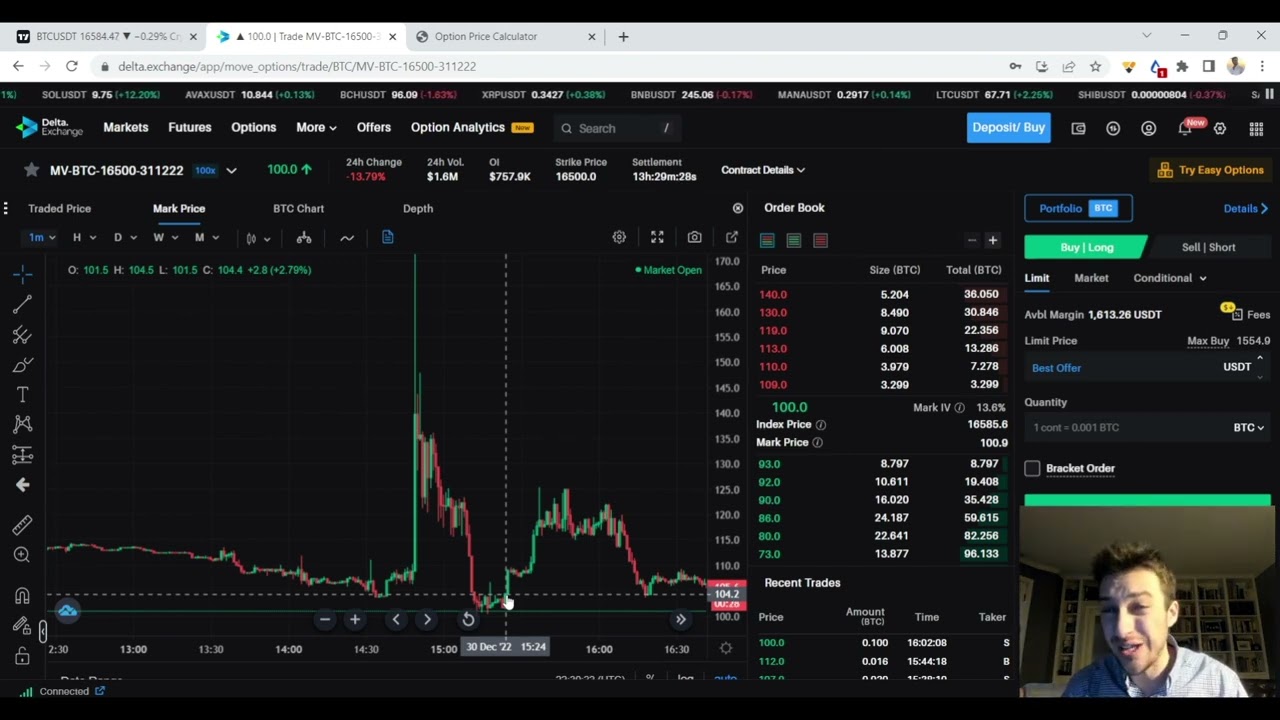This screenshot has width=1280, height=720.
Task: Click the back arrow in drawing toolbar
Action: pos(22,485)
